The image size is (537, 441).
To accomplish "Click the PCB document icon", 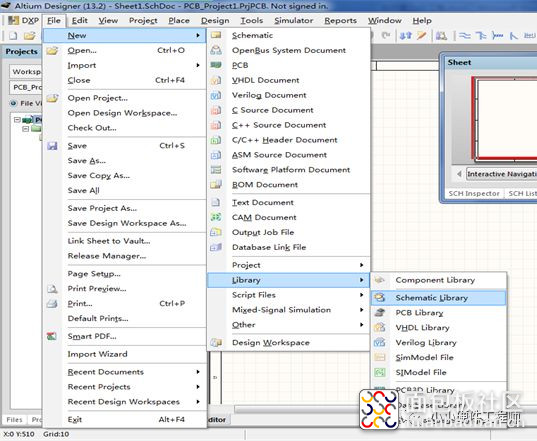I will (x=216, y=65).
